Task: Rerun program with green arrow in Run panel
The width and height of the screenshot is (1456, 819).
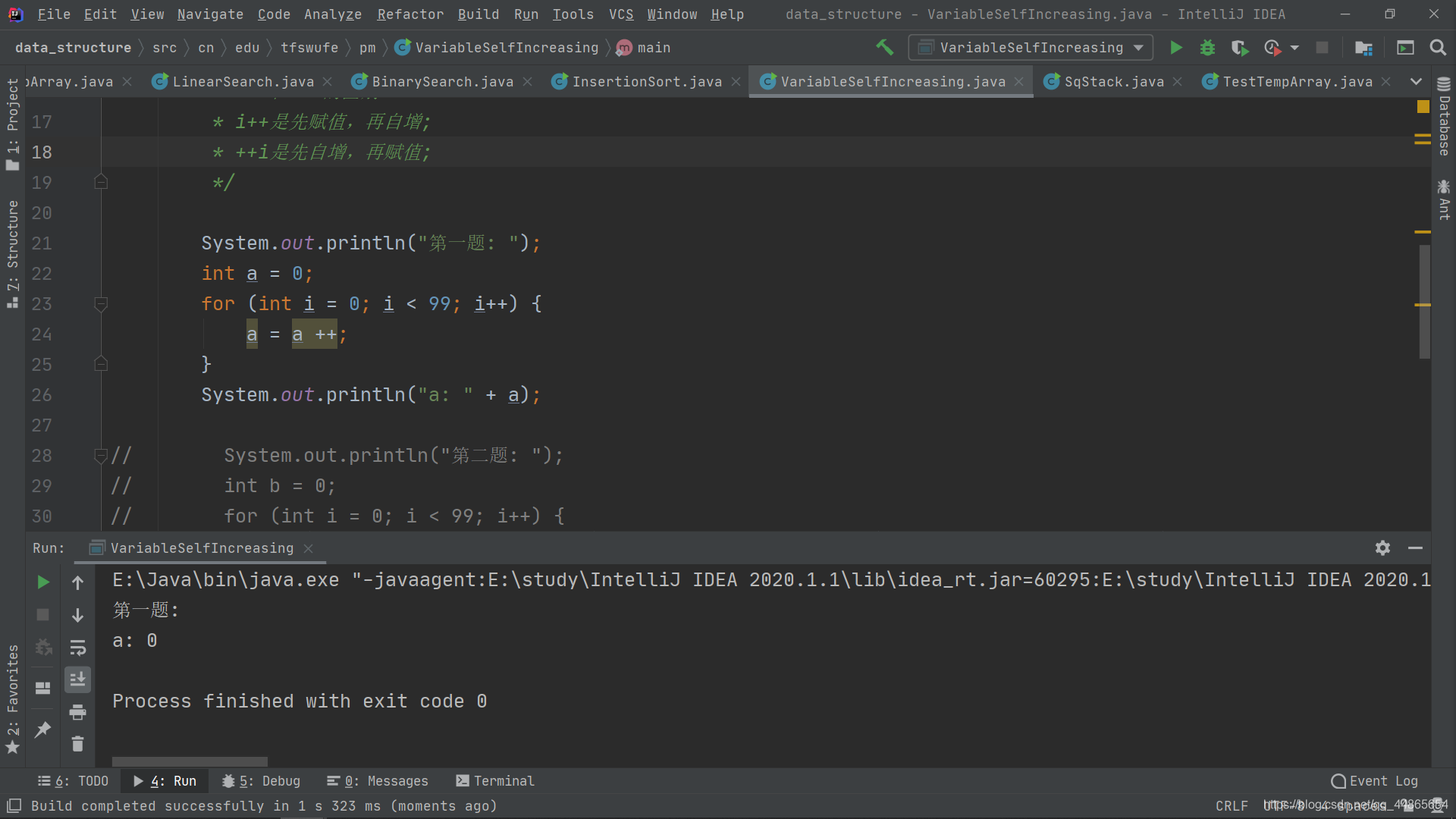Action: [43, 582]
